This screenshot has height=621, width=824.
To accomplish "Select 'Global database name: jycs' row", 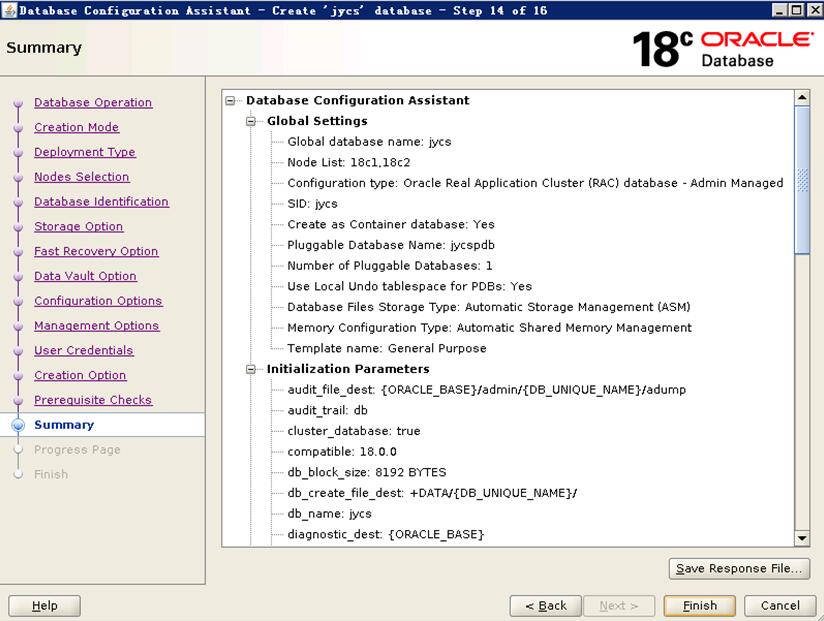I will (x=369, y=142).
